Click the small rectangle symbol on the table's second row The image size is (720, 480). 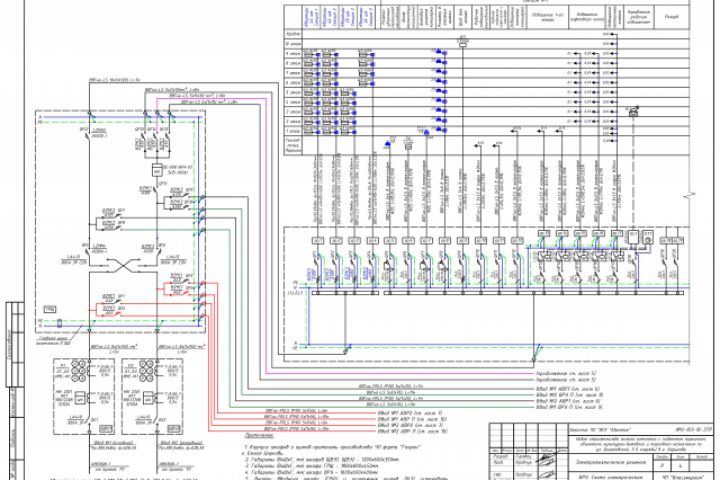463,44
